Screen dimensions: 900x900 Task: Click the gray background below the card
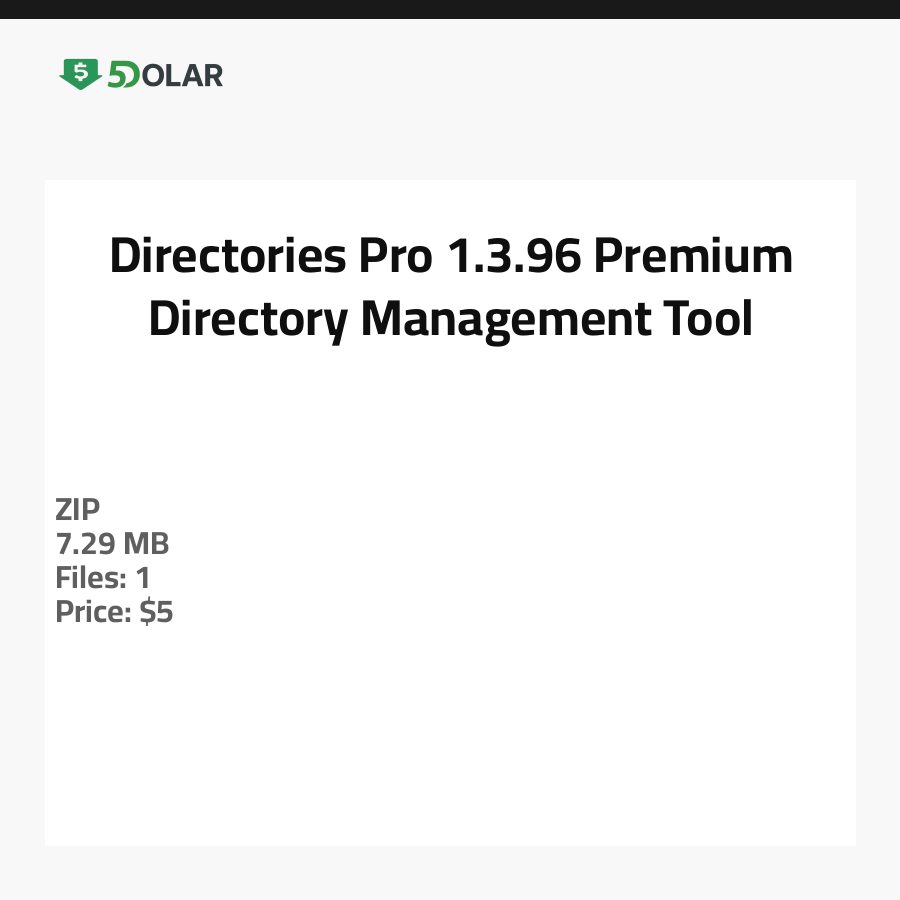(x=450, y=873)
